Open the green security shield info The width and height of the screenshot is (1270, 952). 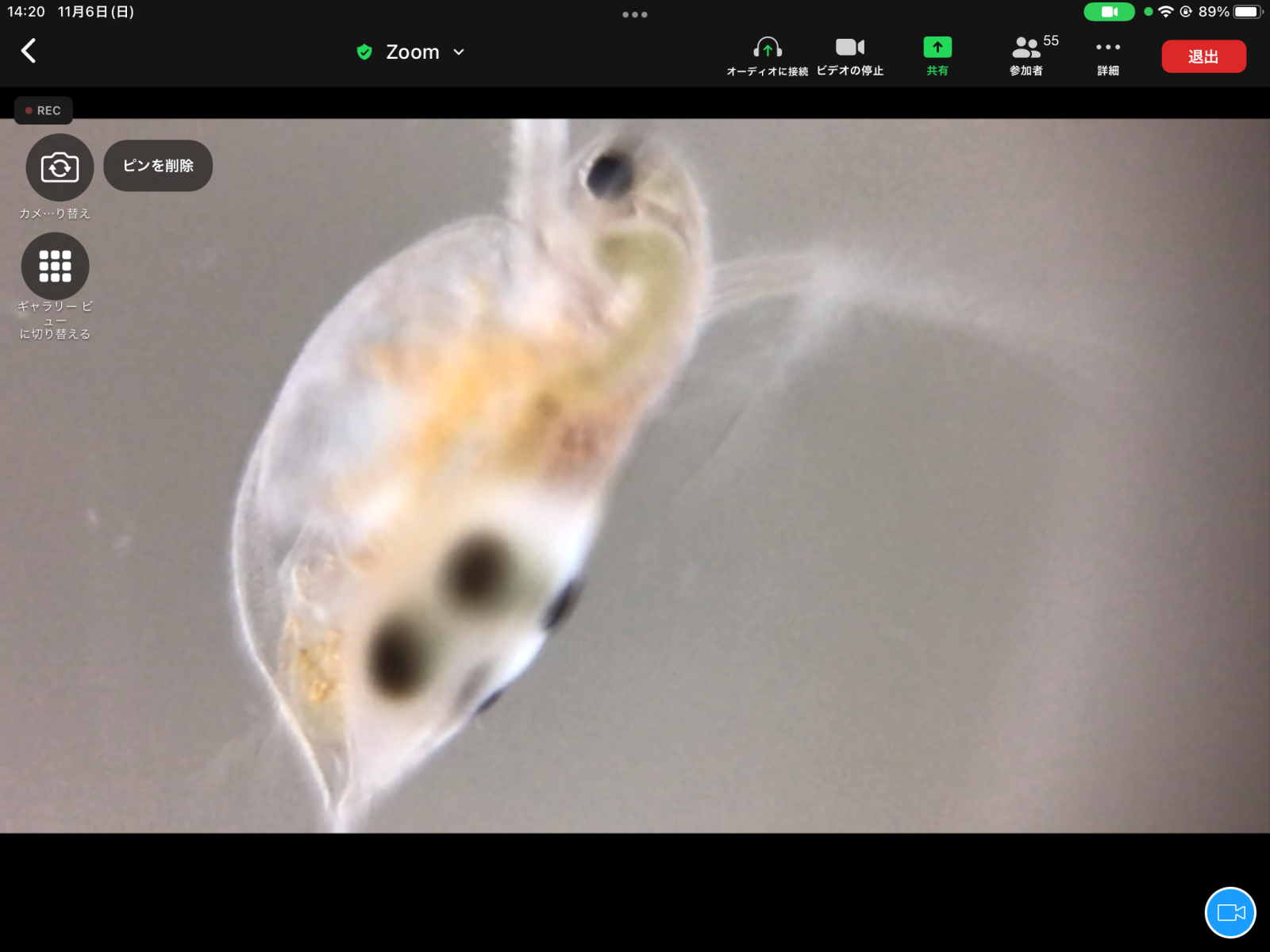(364, 52)
